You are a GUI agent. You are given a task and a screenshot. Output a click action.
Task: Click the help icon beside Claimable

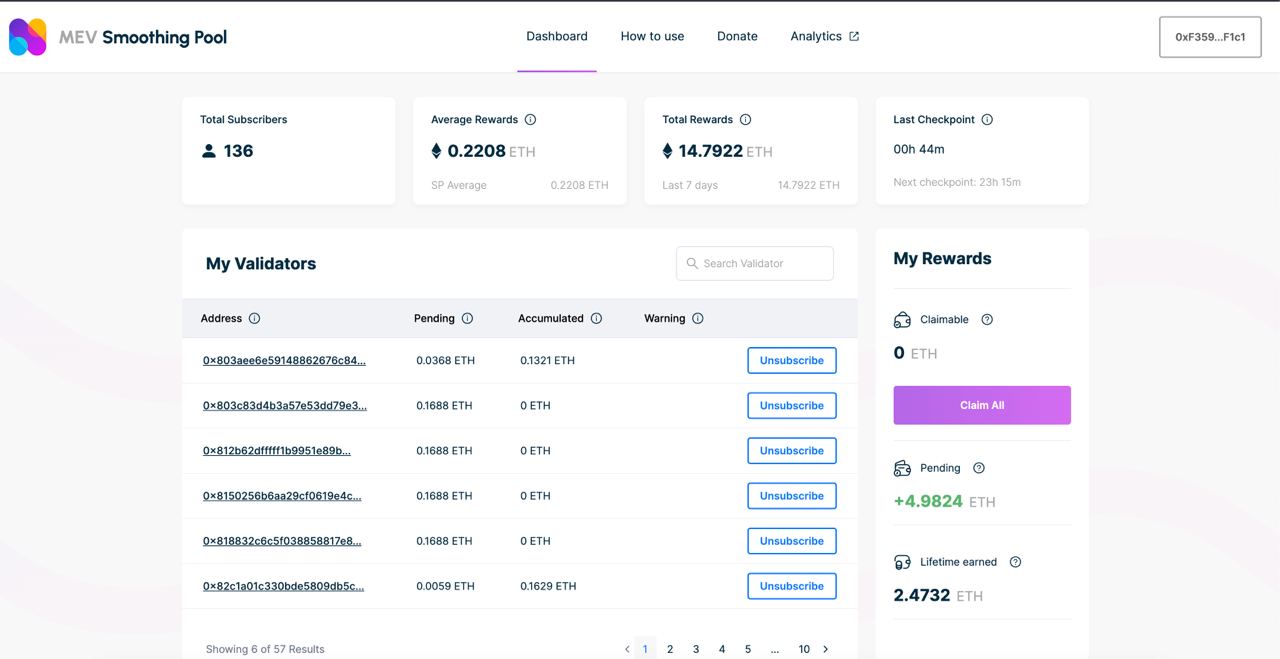tap(987, 320)
